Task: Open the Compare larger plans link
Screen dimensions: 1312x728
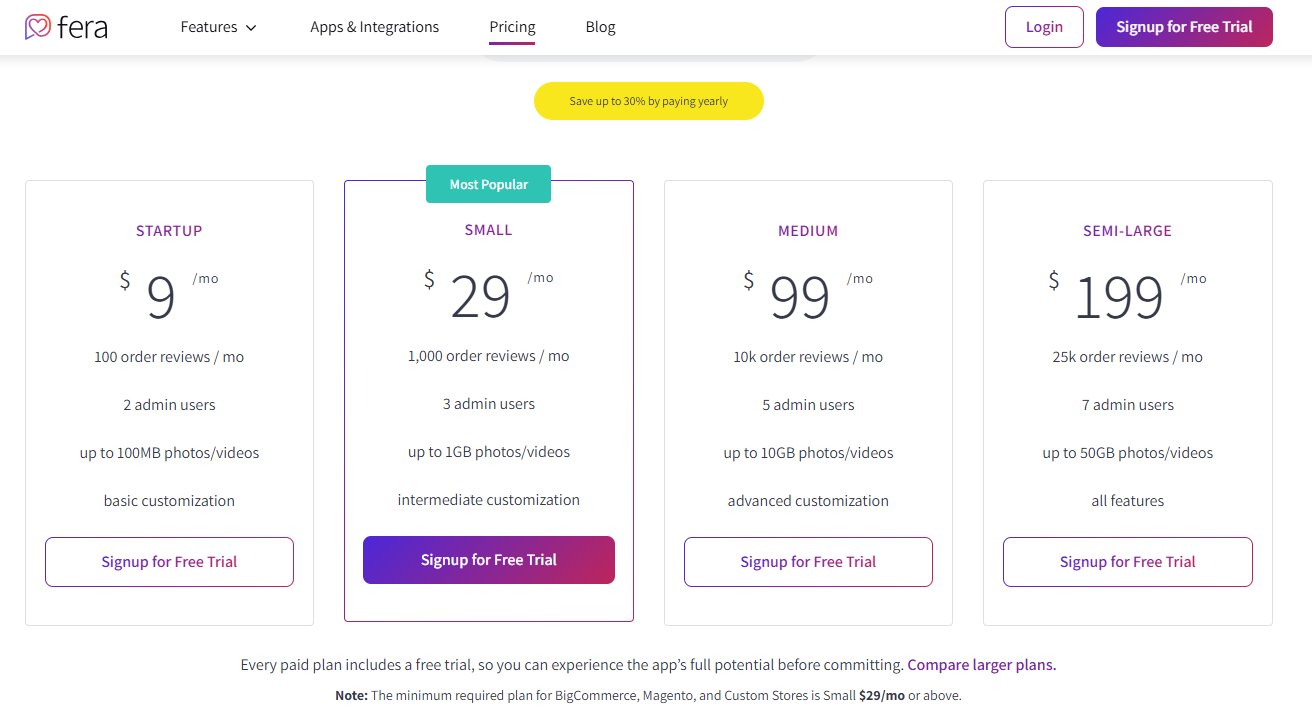Action: click(981, 664)
